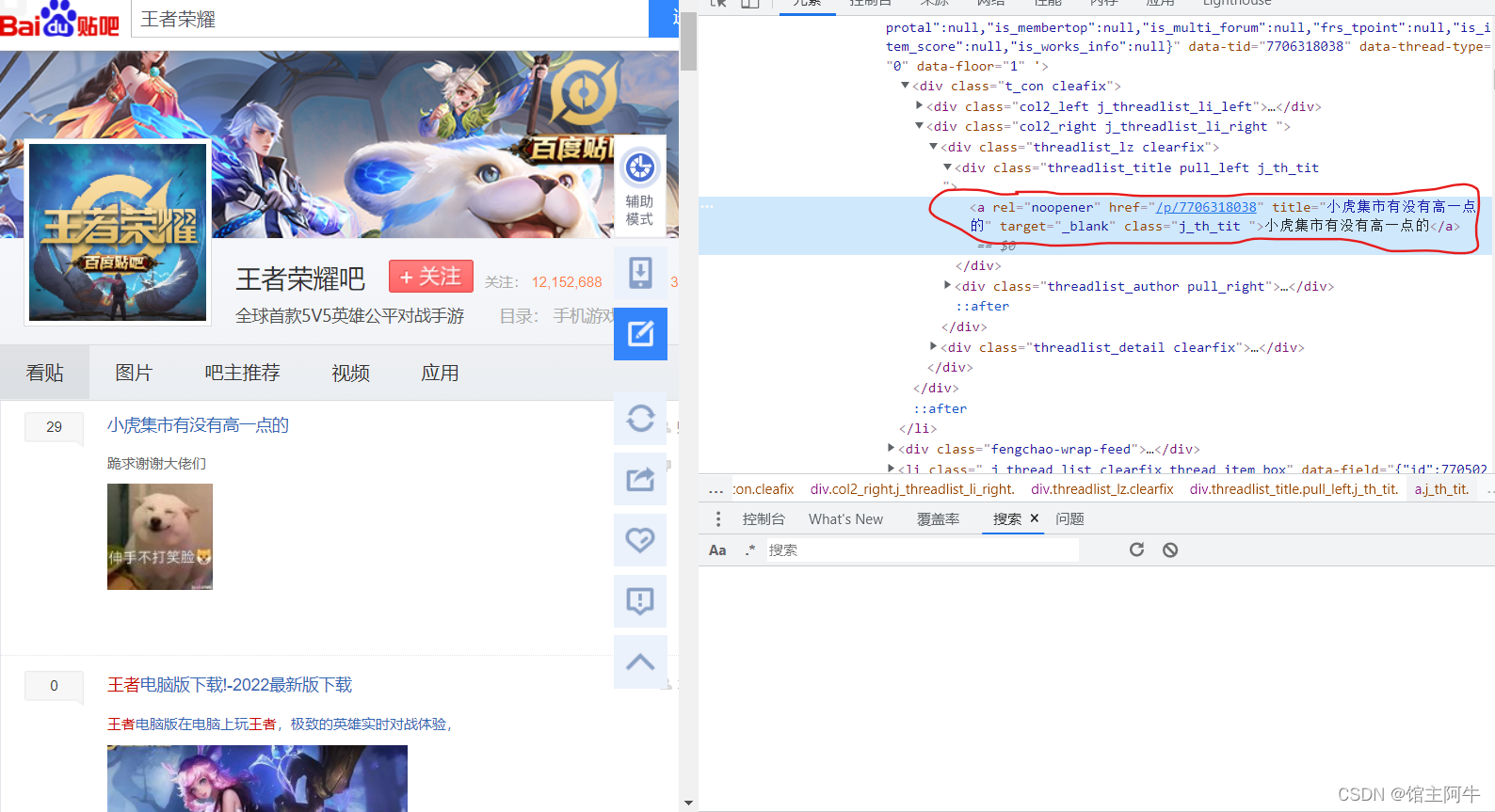Select breadcrumb a.j_th_tit
Viewport: 1495px width, 812px height.
(x=1441, y=489)
